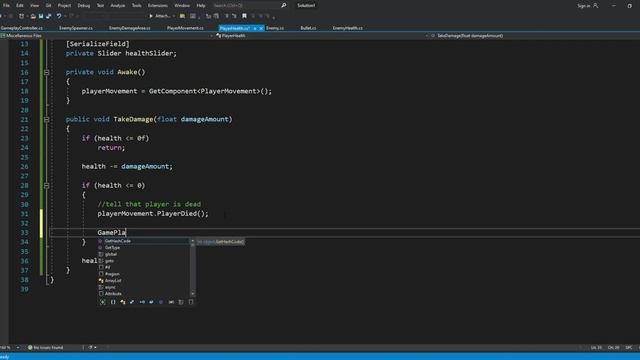Toggle the snippet filter icon at the end of the IntelliSense filter row
The height and width of the screenshot is (360, 640).
(191, 302)
